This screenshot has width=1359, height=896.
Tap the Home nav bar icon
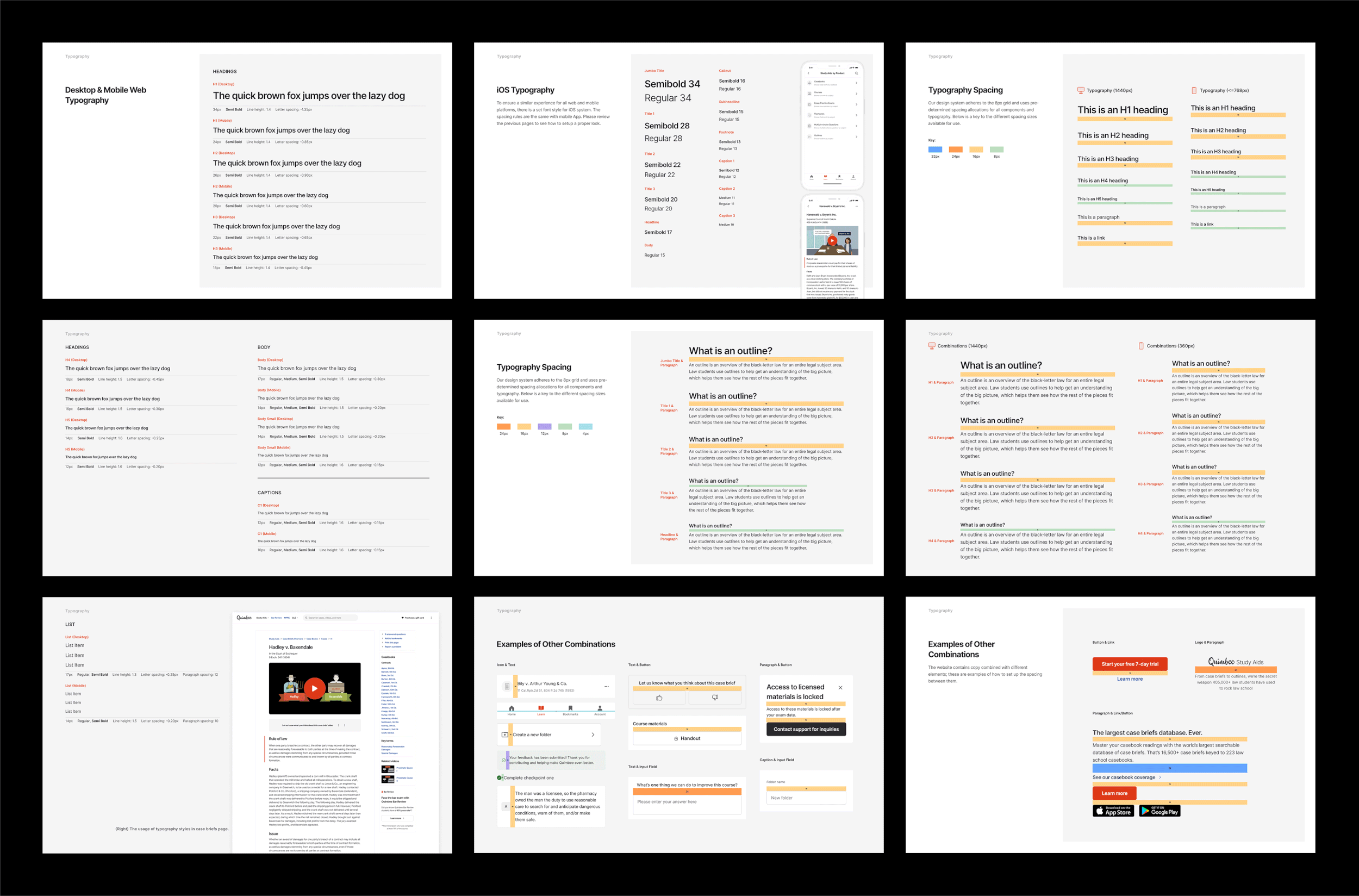tap(512, 708)
